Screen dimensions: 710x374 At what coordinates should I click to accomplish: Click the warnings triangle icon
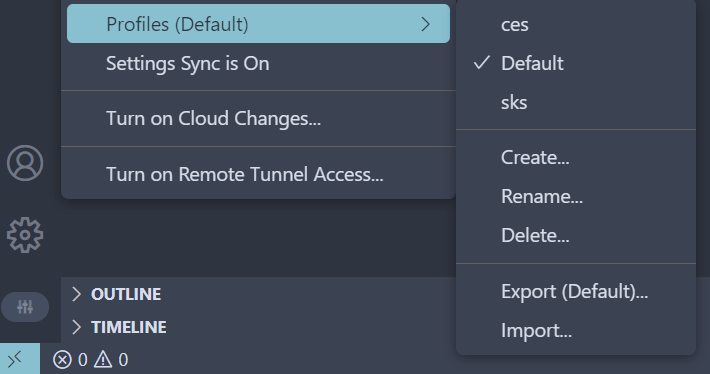tap(103, 360)
